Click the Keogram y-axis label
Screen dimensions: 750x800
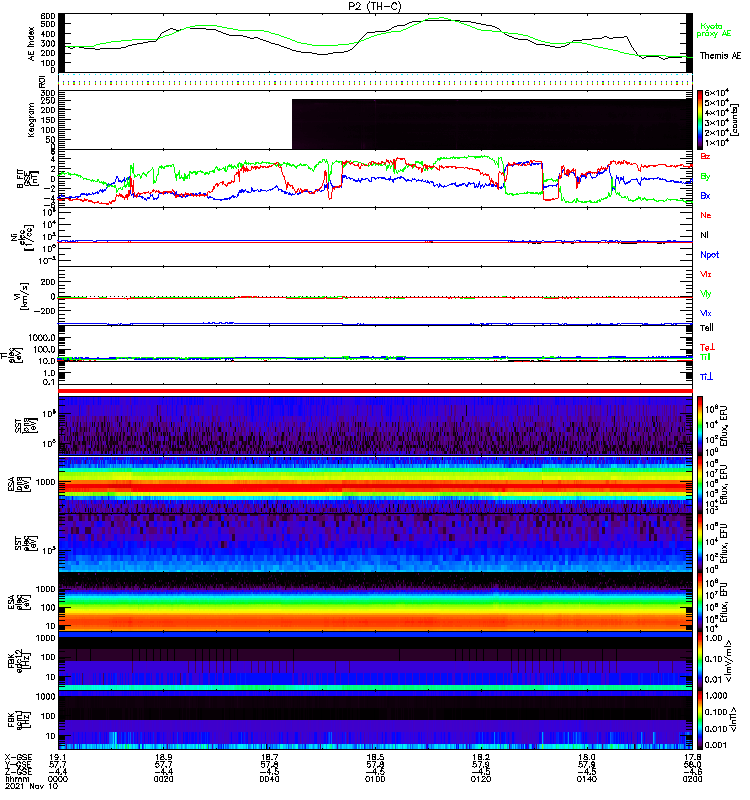32,120
